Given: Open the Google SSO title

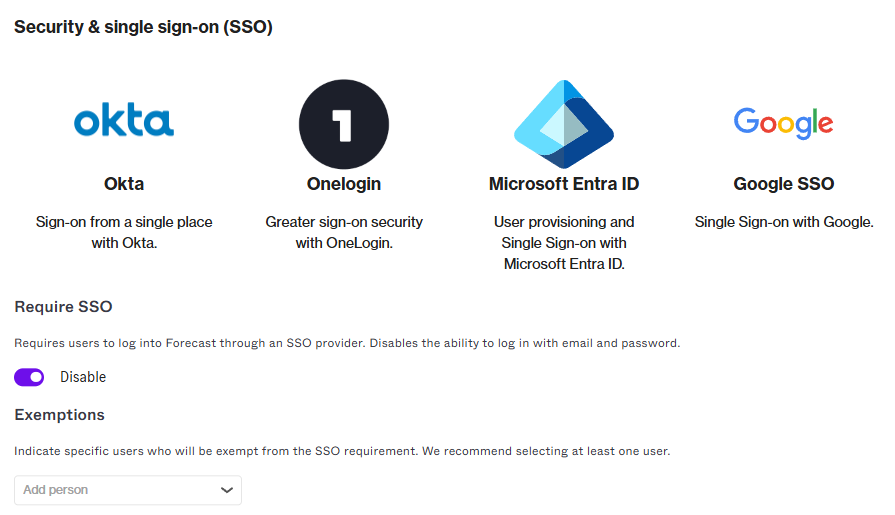Looking at the screenshot, I should pos(784,184).
